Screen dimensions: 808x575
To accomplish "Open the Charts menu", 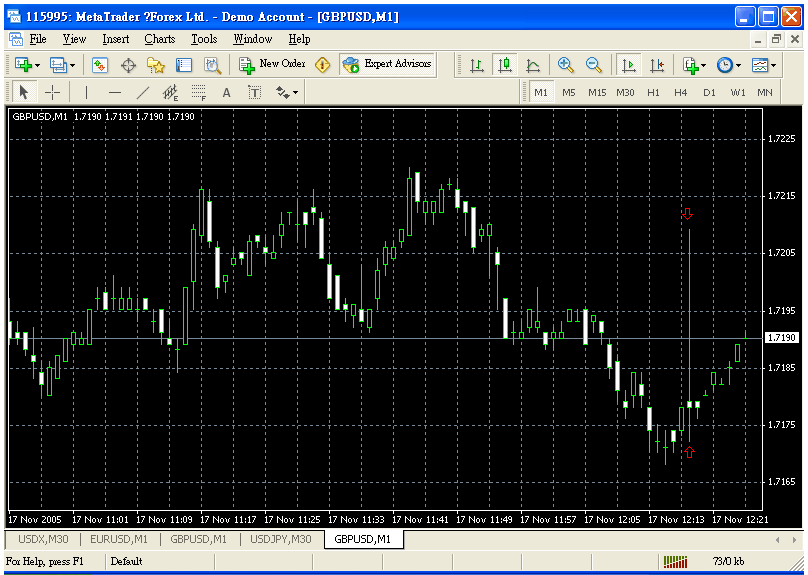I will (160, 39).
